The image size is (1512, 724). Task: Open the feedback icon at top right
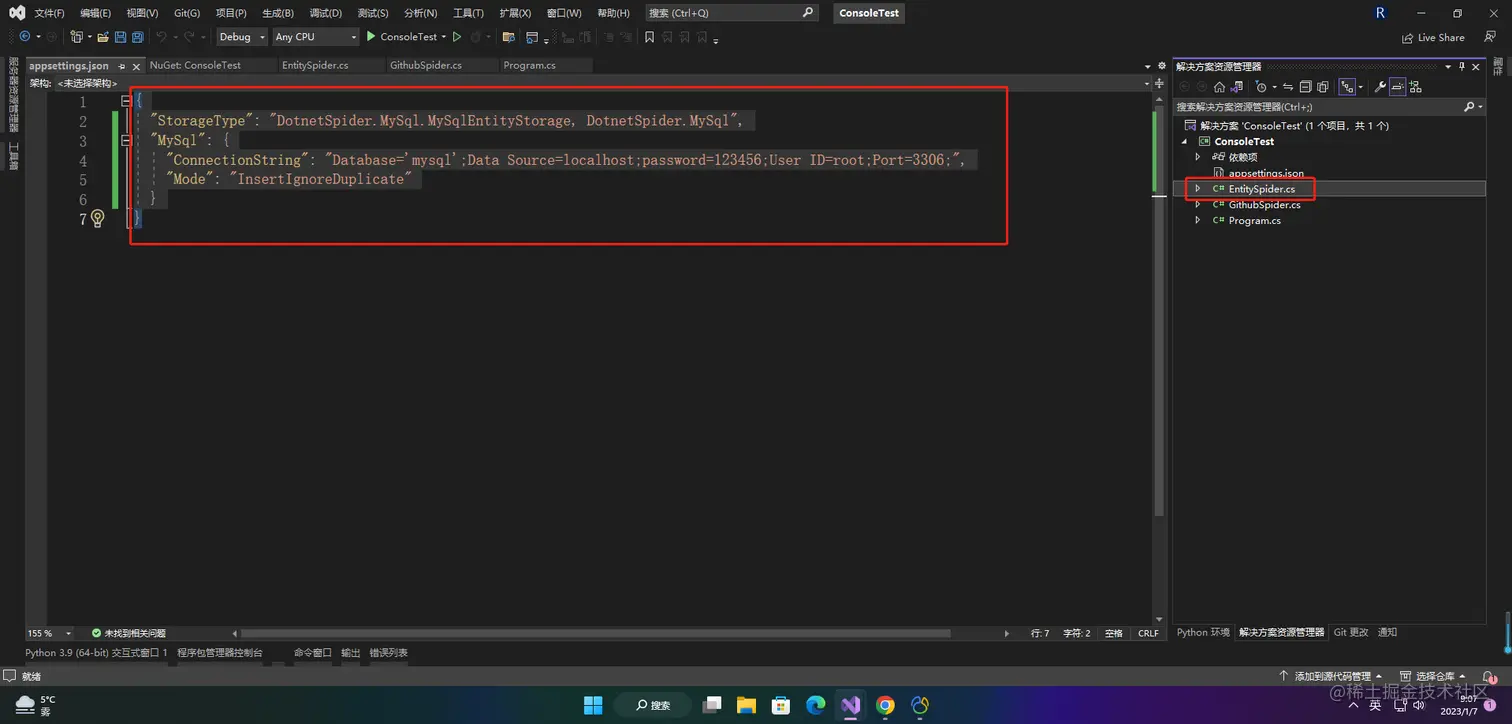[1490, 37]
